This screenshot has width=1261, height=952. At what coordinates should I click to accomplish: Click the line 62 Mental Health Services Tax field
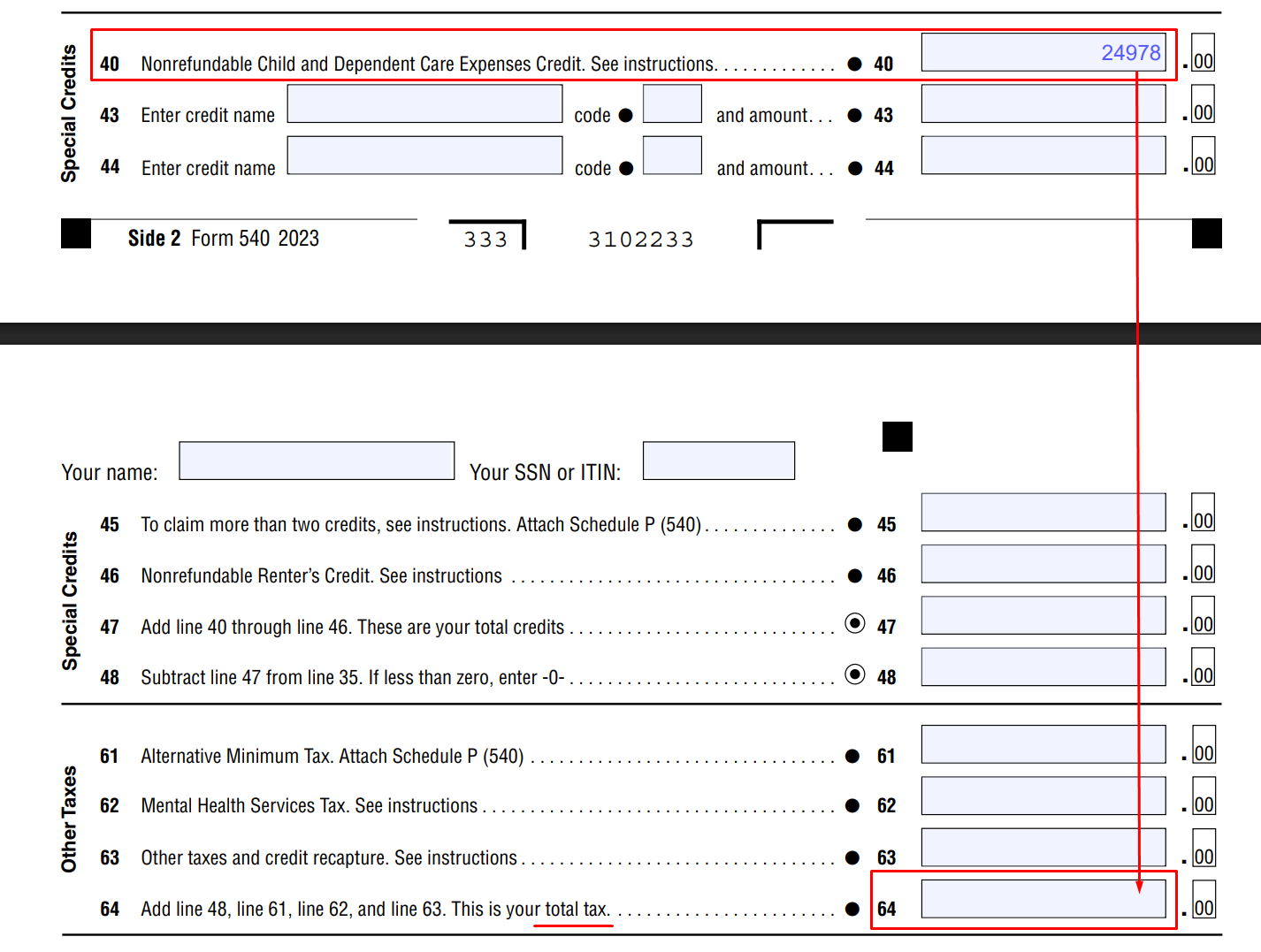tap(1043, 796)
